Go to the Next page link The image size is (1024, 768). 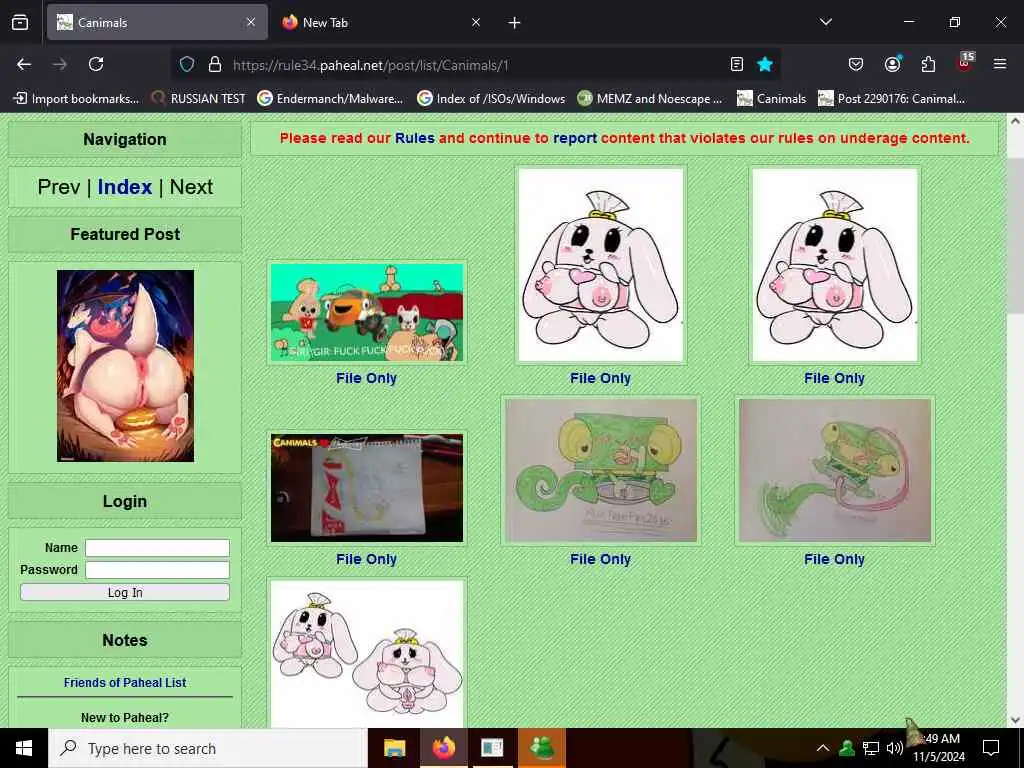coord(191,187)
